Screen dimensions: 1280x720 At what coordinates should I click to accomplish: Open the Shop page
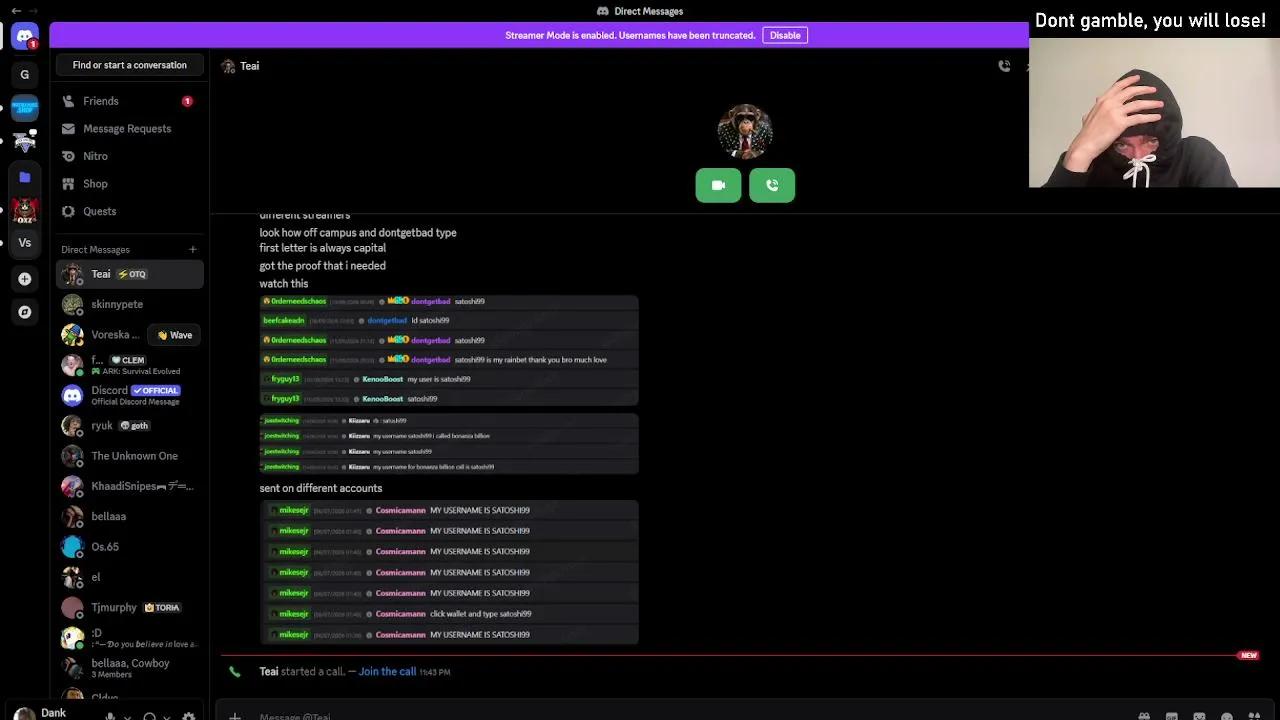coord(130,184)
